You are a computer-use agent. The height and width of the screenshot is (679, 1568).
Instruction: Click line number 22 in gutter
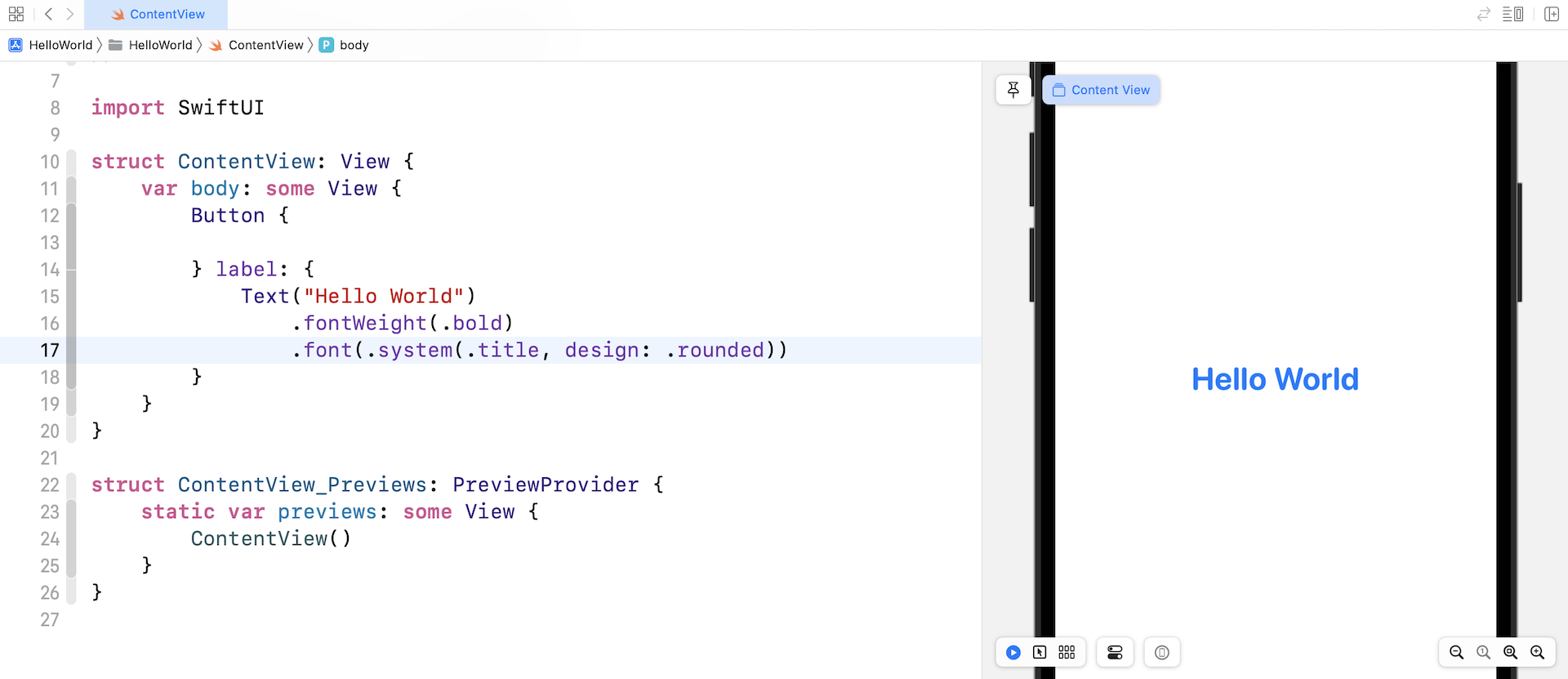pos(50,485)
